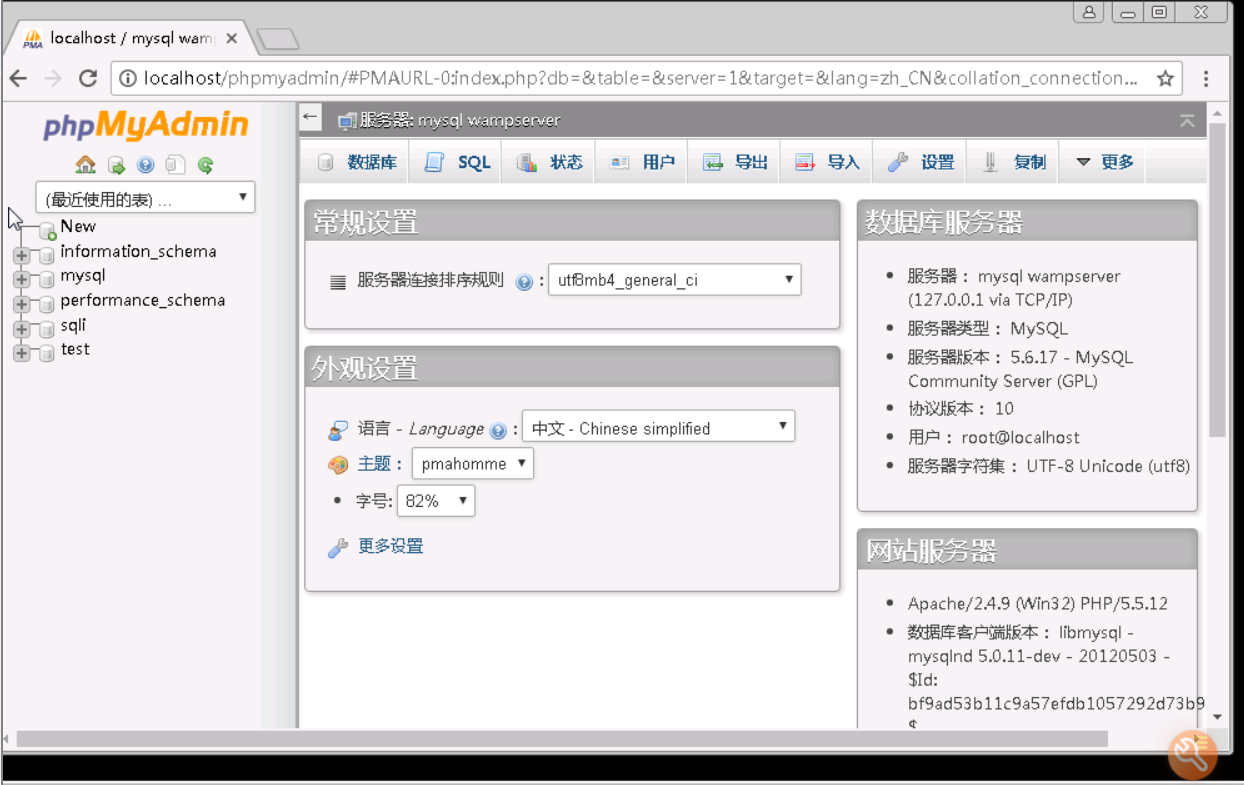Reload navigation panel with green refresh icon
This screenshot has height=785, width=1244.
205,165
